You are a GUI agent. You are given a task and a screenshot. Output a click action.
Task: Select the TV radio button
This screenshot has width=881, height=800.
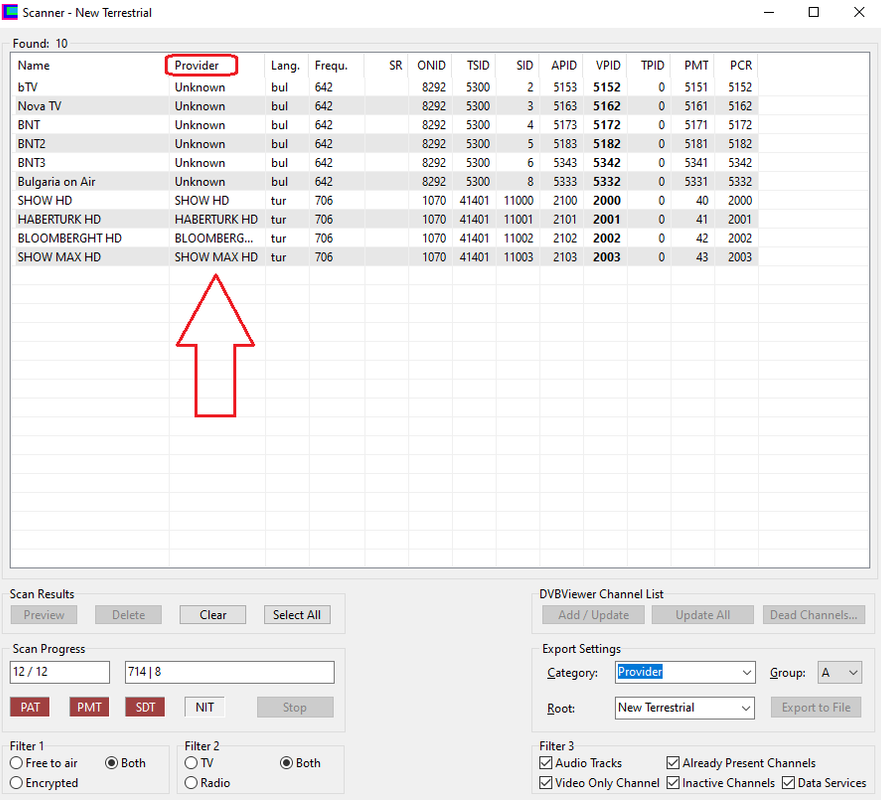tap(199, 763)
